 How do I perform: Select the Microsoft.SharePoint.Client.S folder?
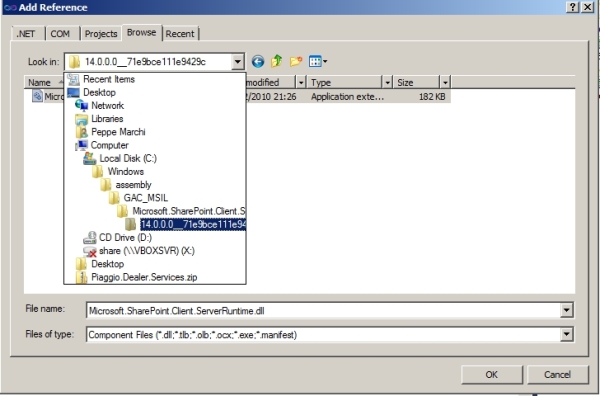(189, 211)
